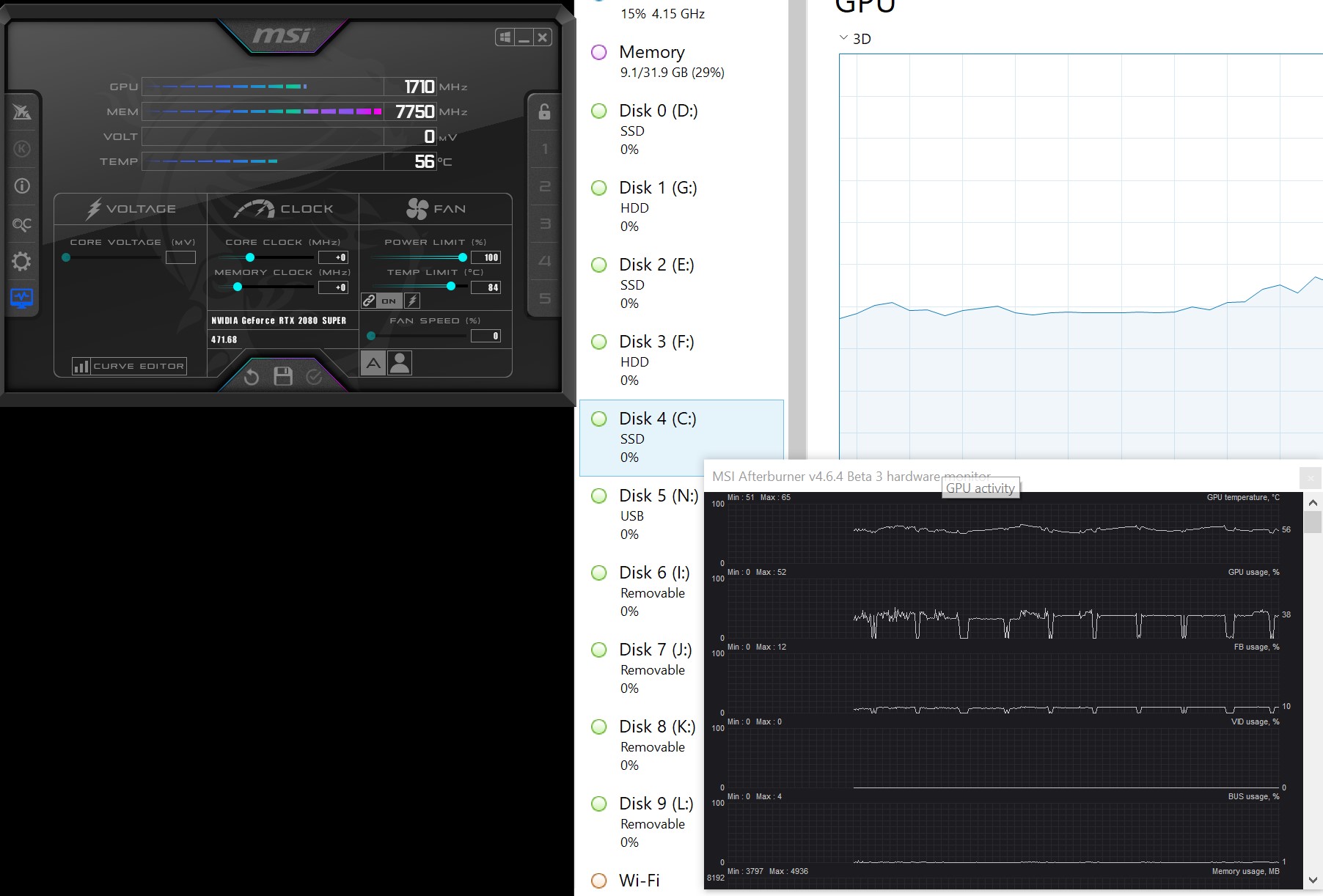1323x896 pixels.
Task: Enable user-defined fan control icon
Action: tap(400, 362)
